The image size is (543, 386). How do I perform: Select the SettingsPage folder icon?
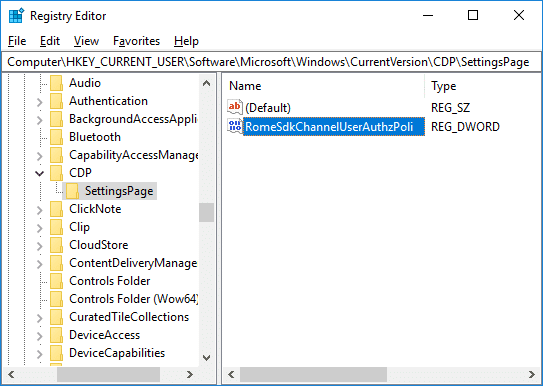click(72, 191)
